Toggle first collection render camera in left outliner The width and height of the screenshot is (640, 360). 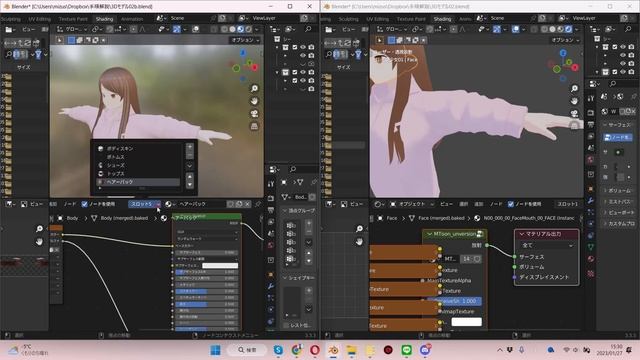point(311,47)
